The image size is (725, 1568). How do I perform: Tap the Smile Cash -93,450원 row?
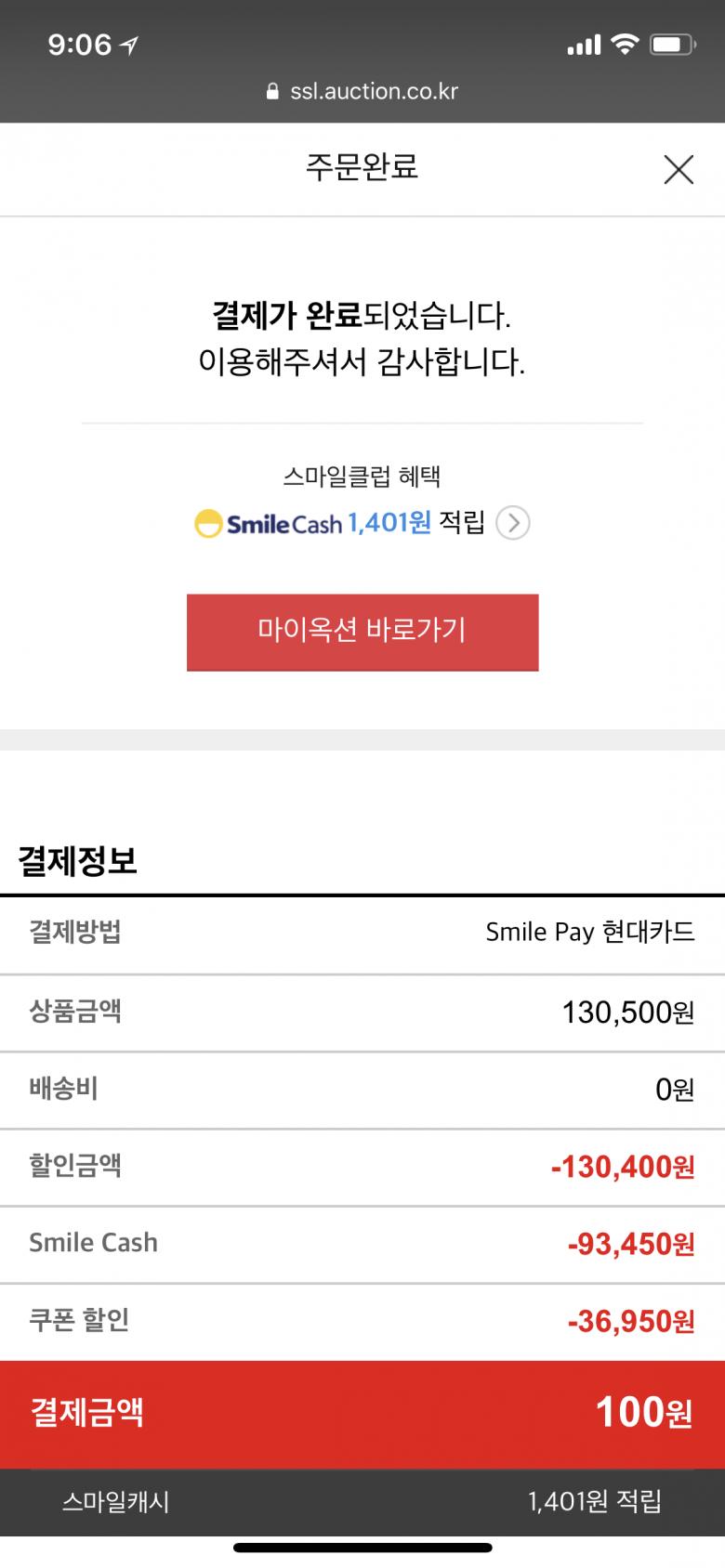(x=362, y=1244)
